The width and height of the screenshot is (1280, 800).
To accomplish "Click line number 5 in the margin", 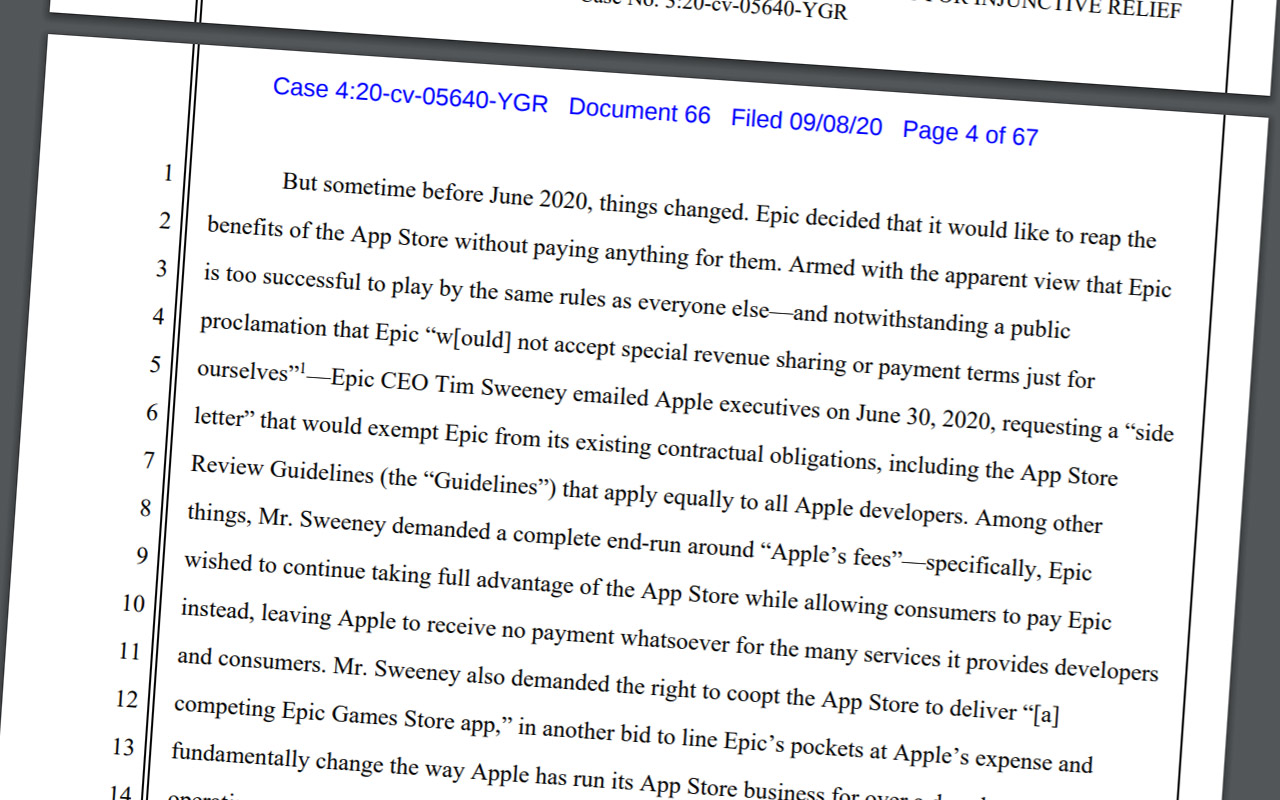I will [x=154, y=364].
